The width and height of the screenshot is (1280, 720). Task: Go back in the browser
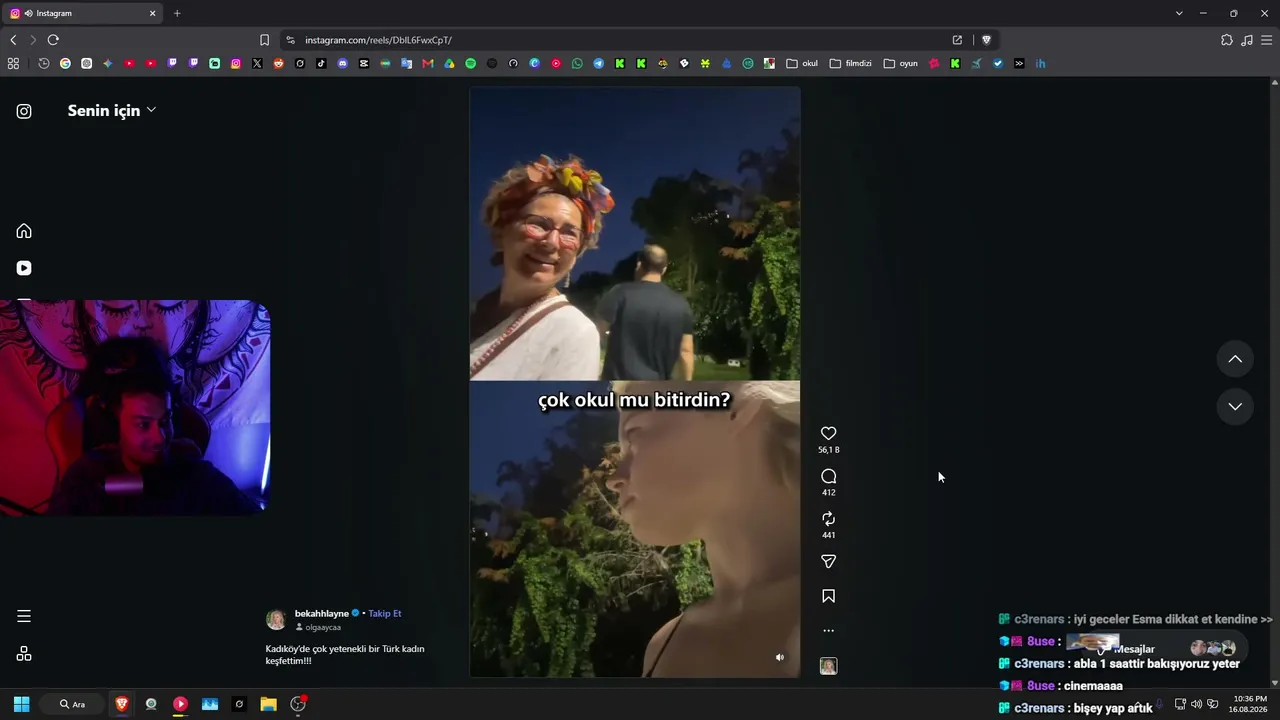pos(13,40)
